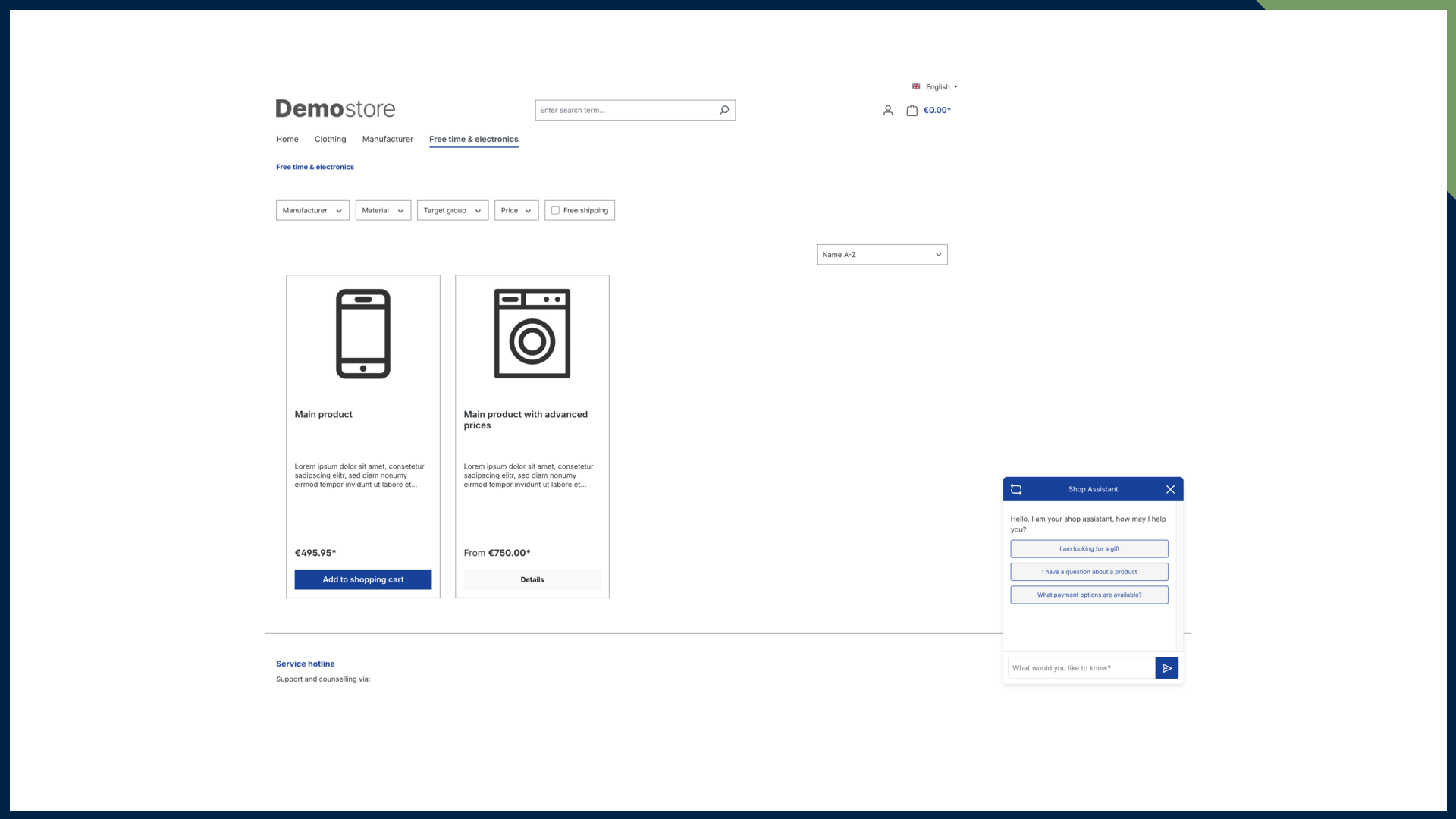Click the restart conversation icon in Shop Assistant
Screen dimensions: 1456x819
1016,489
